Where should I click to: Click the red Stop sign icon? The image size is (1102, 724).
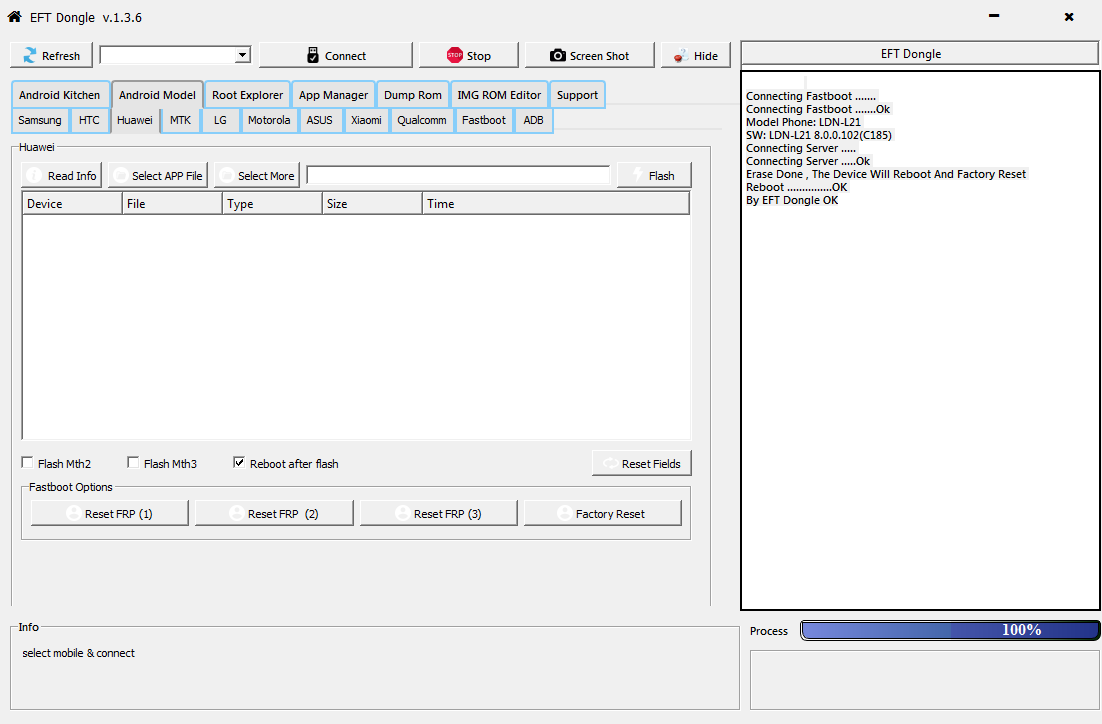pyautogui.click(x=455, y=55)
